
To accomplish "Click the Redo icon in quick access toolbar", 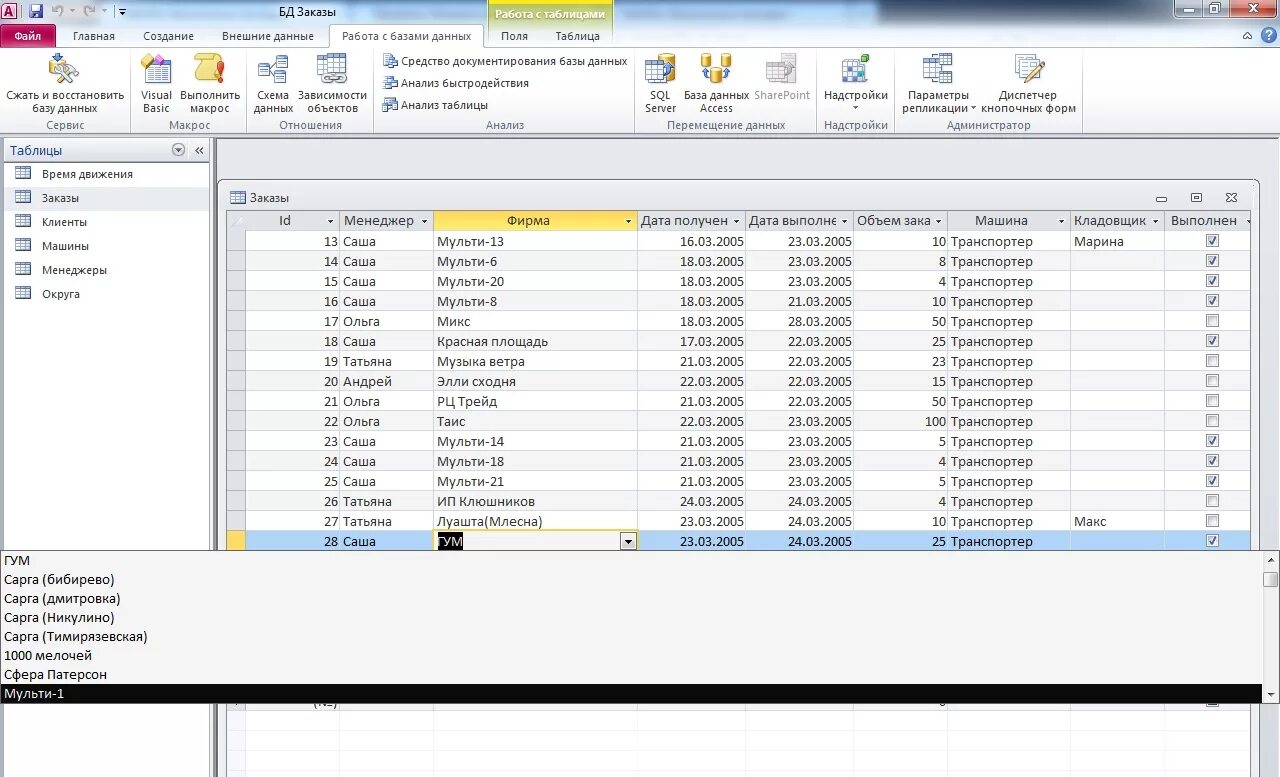I will [89, 11].
